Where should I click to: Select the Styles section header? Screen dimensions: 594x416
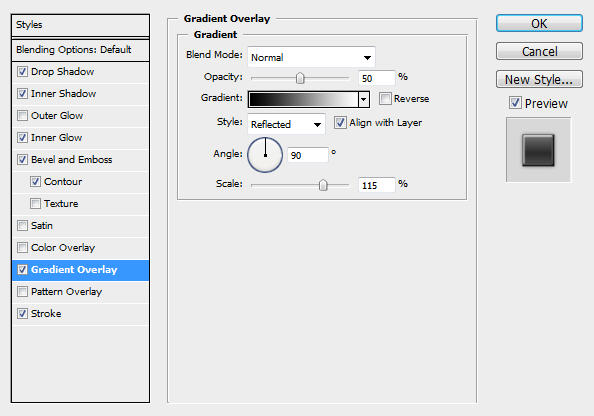click(x=80, y=25)
